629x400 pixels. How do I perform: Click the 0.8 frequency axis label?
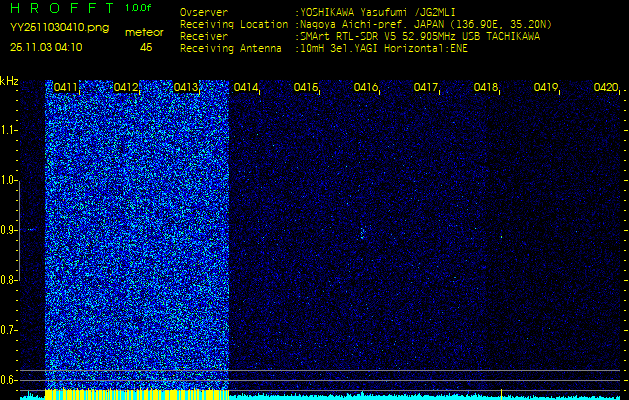[x=7, y=280]
